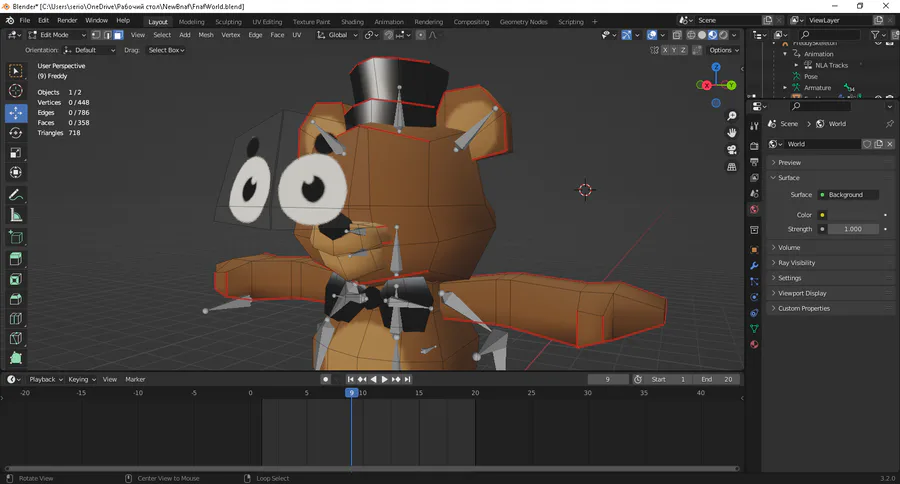Open the File menu

tap(25, 20)
